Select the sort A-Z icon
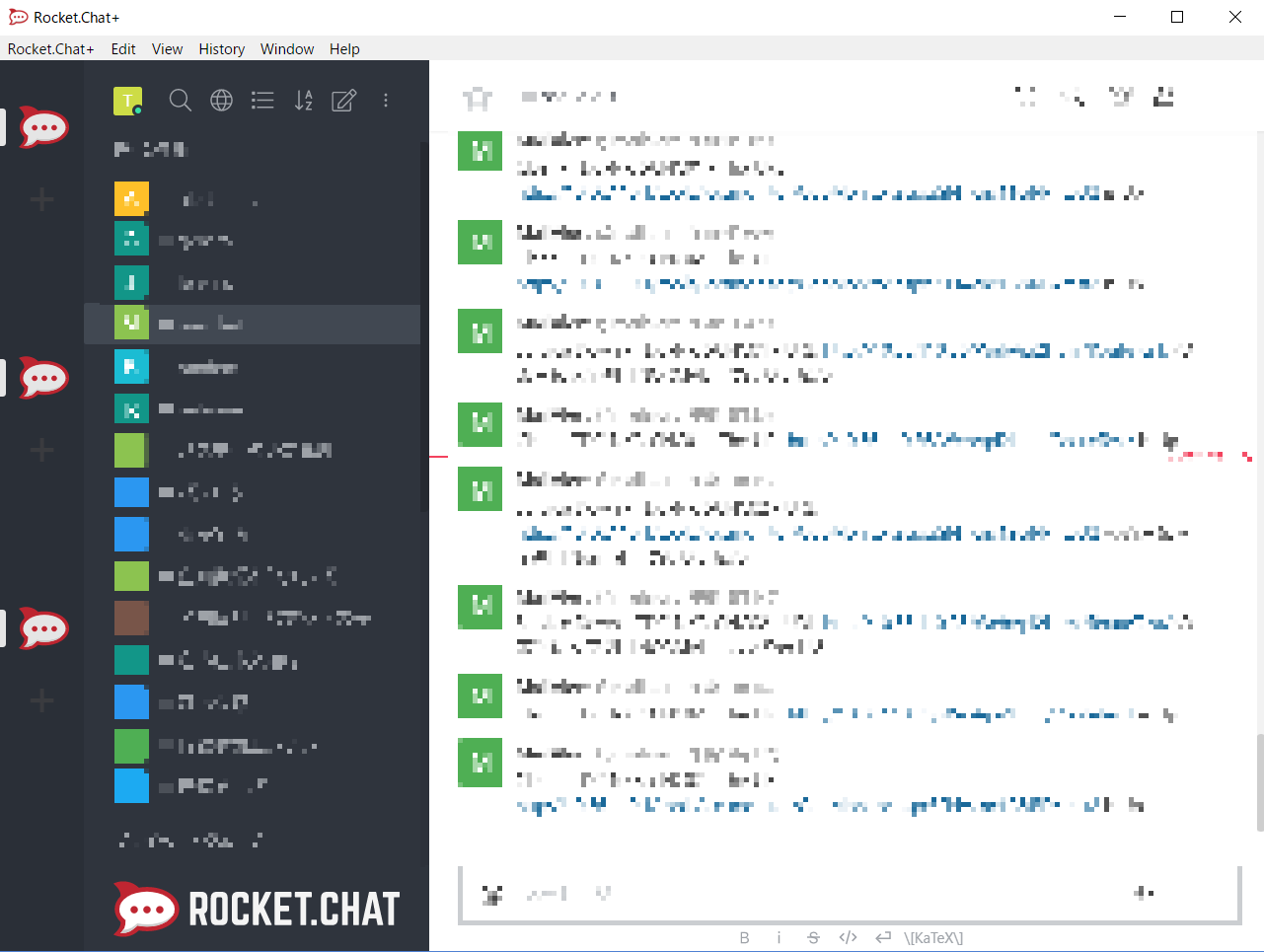This screenshot has width=1264, height=952. pos(303,100)
